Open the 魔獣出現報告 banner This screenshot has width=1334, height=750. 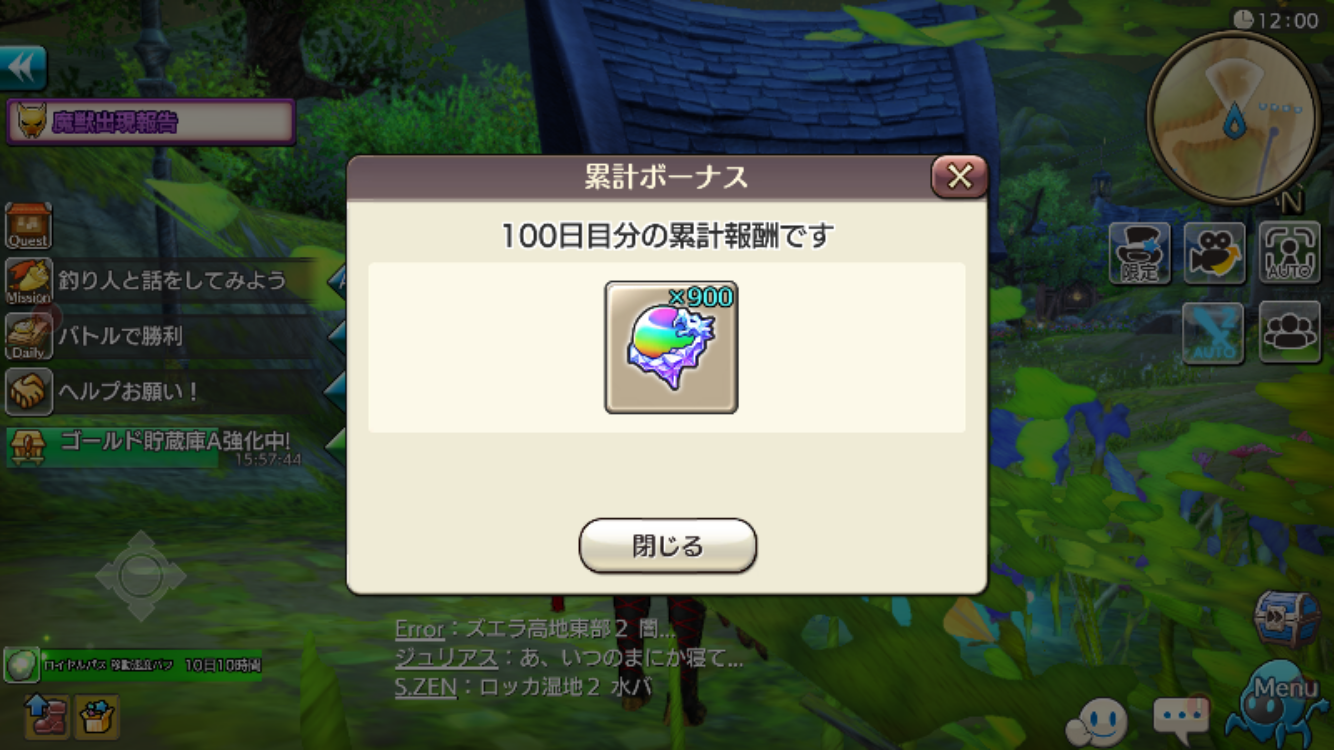[x=151, y=122]
